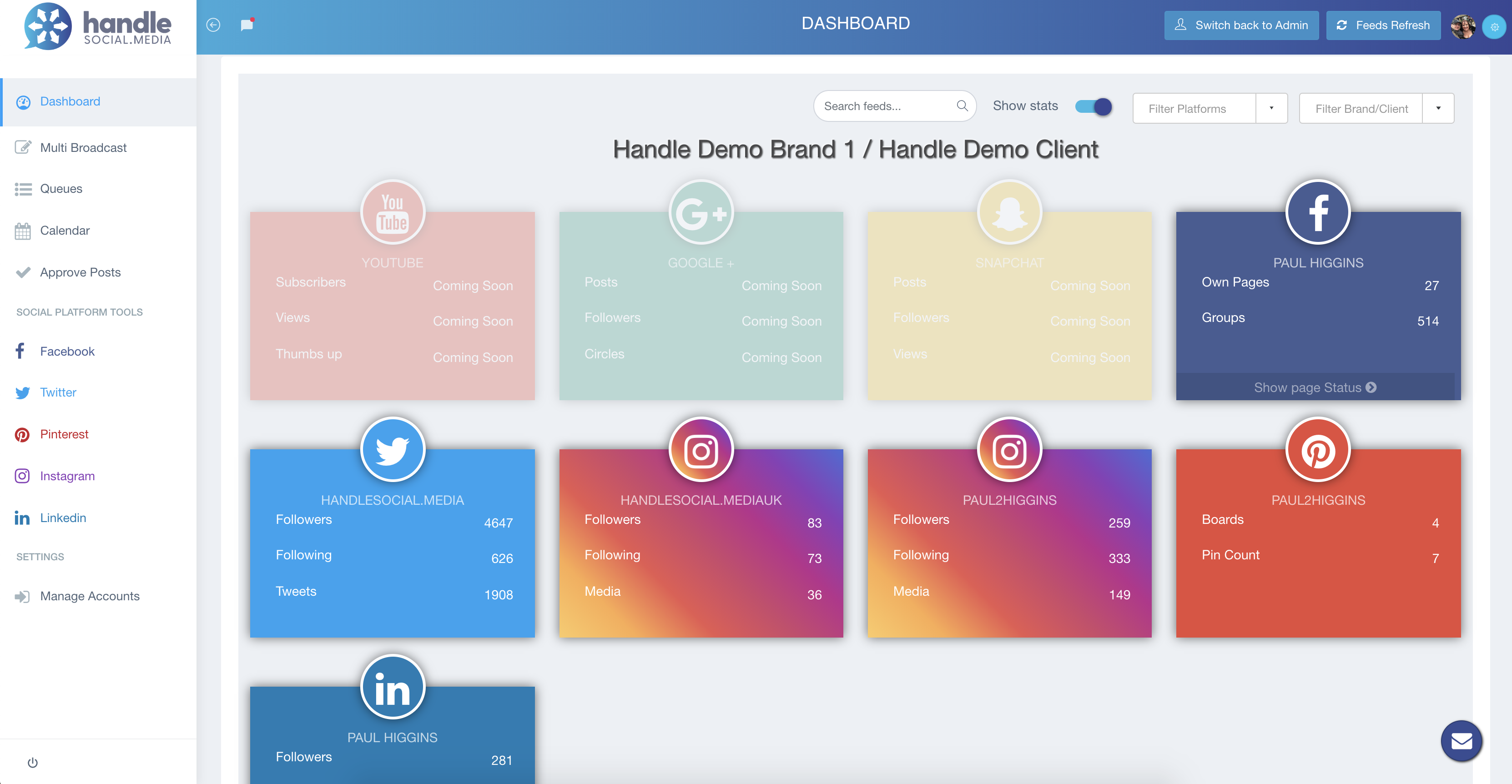This screenshot has height=784, width=1512.
Task: Click the back arrow circle icon in header
Action: [x=213, y=25]
